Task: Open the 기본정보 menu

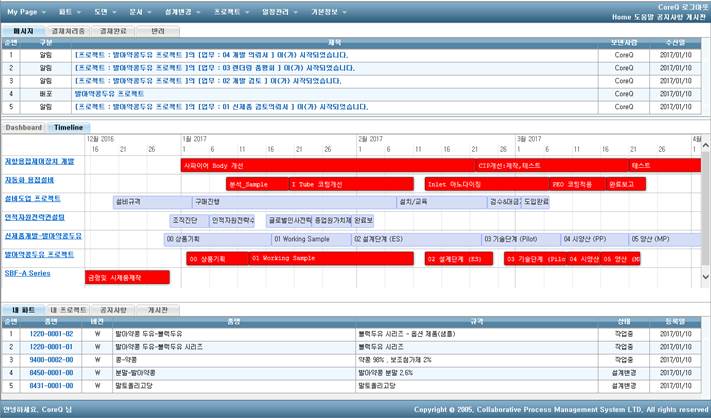Action: [357, 9]
